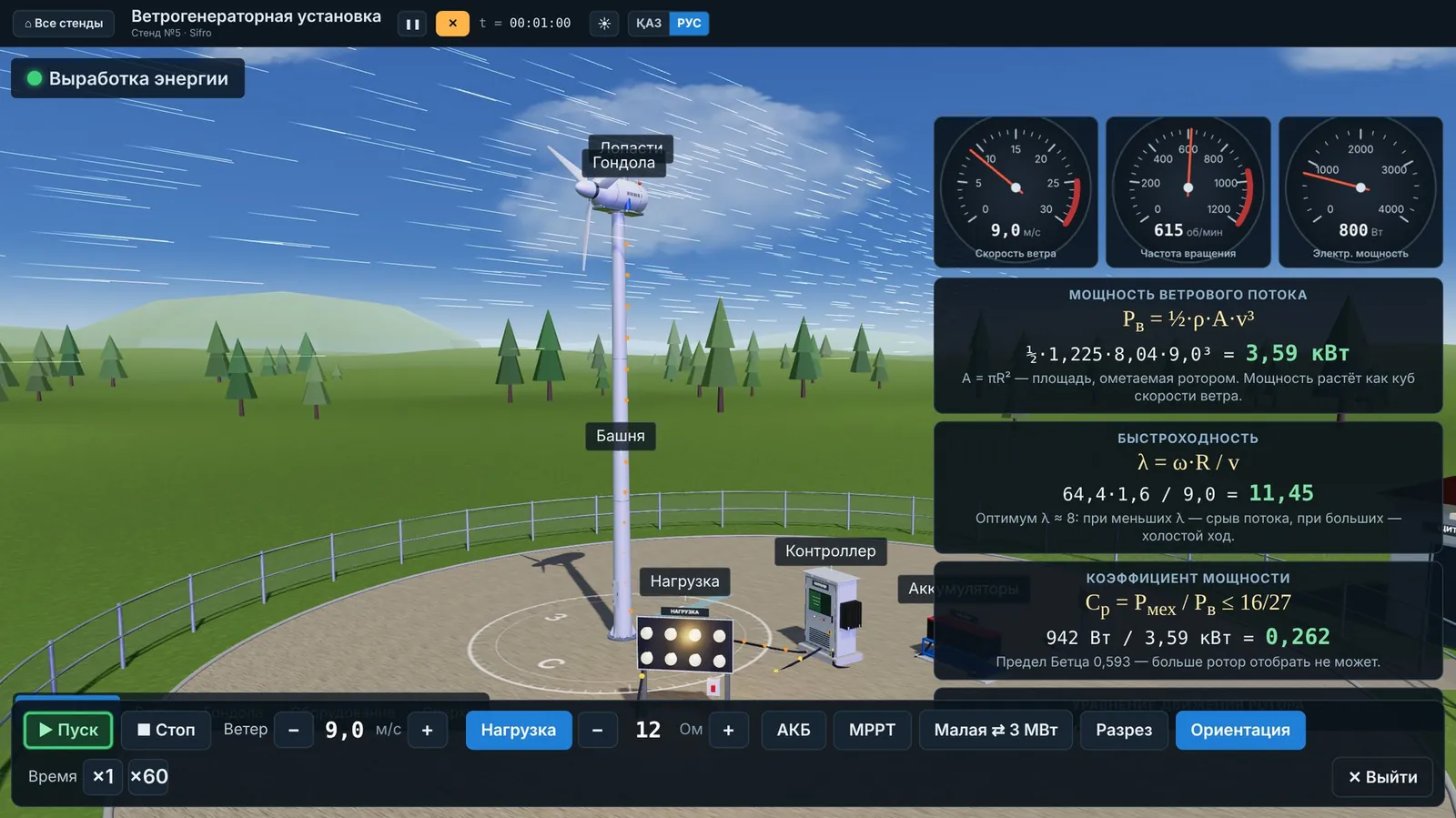Switch turbine size Малая ⇄ 3 МВт
Viewport: 1456px width, 818px height.
click(996, 730)
